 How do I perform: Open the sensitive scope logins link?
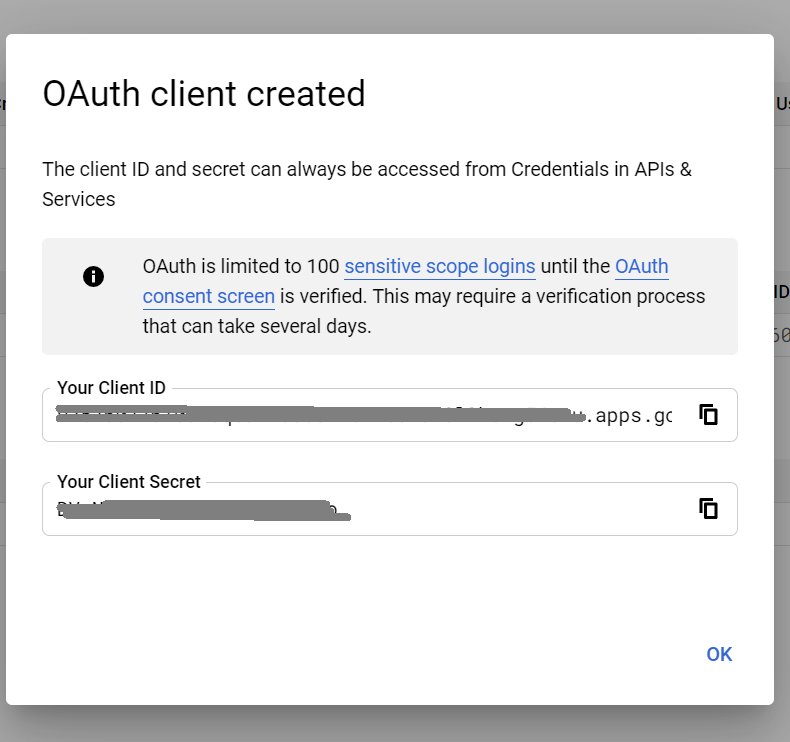(x=440, y=267)
